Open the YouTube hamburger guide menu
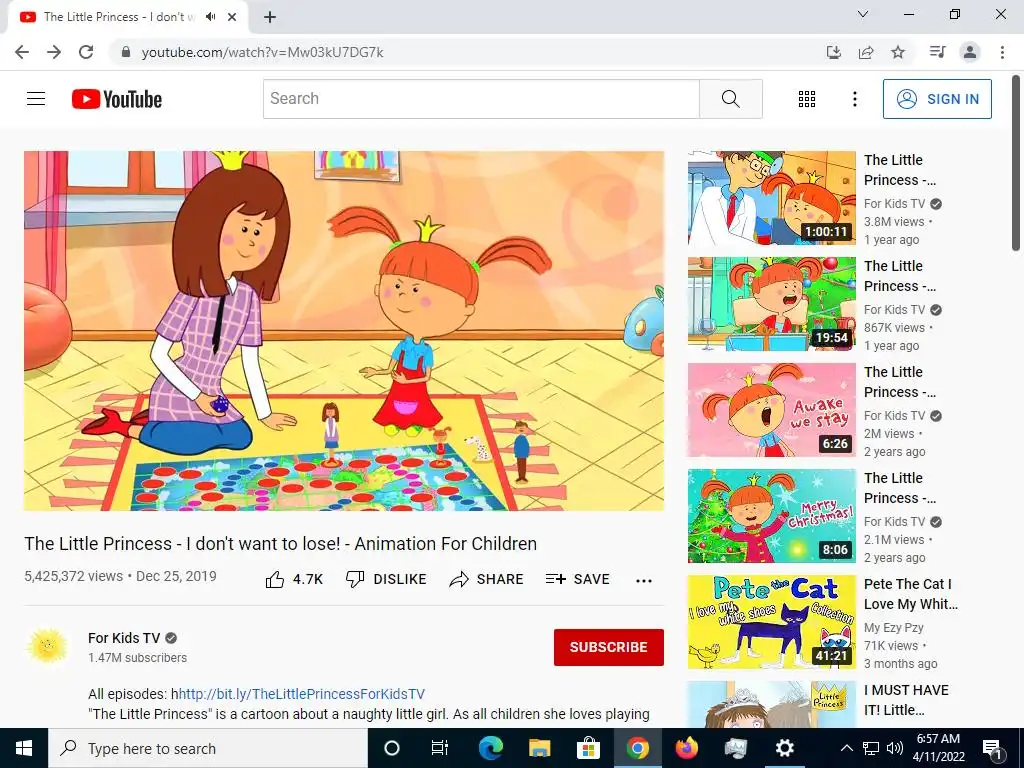The image size is (1024, 768). (x=36, y=99)
